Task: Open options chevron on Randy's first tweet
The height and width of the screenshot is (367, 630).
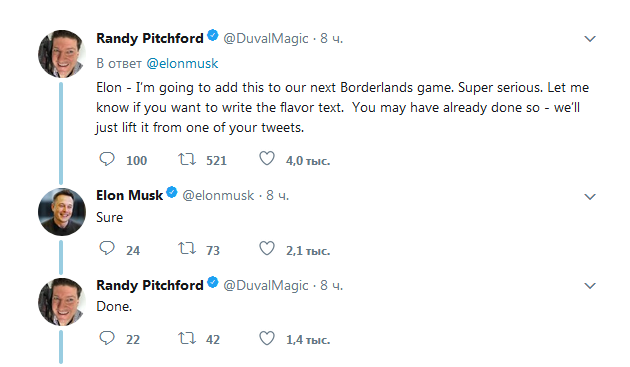Action: pos(589,39)
